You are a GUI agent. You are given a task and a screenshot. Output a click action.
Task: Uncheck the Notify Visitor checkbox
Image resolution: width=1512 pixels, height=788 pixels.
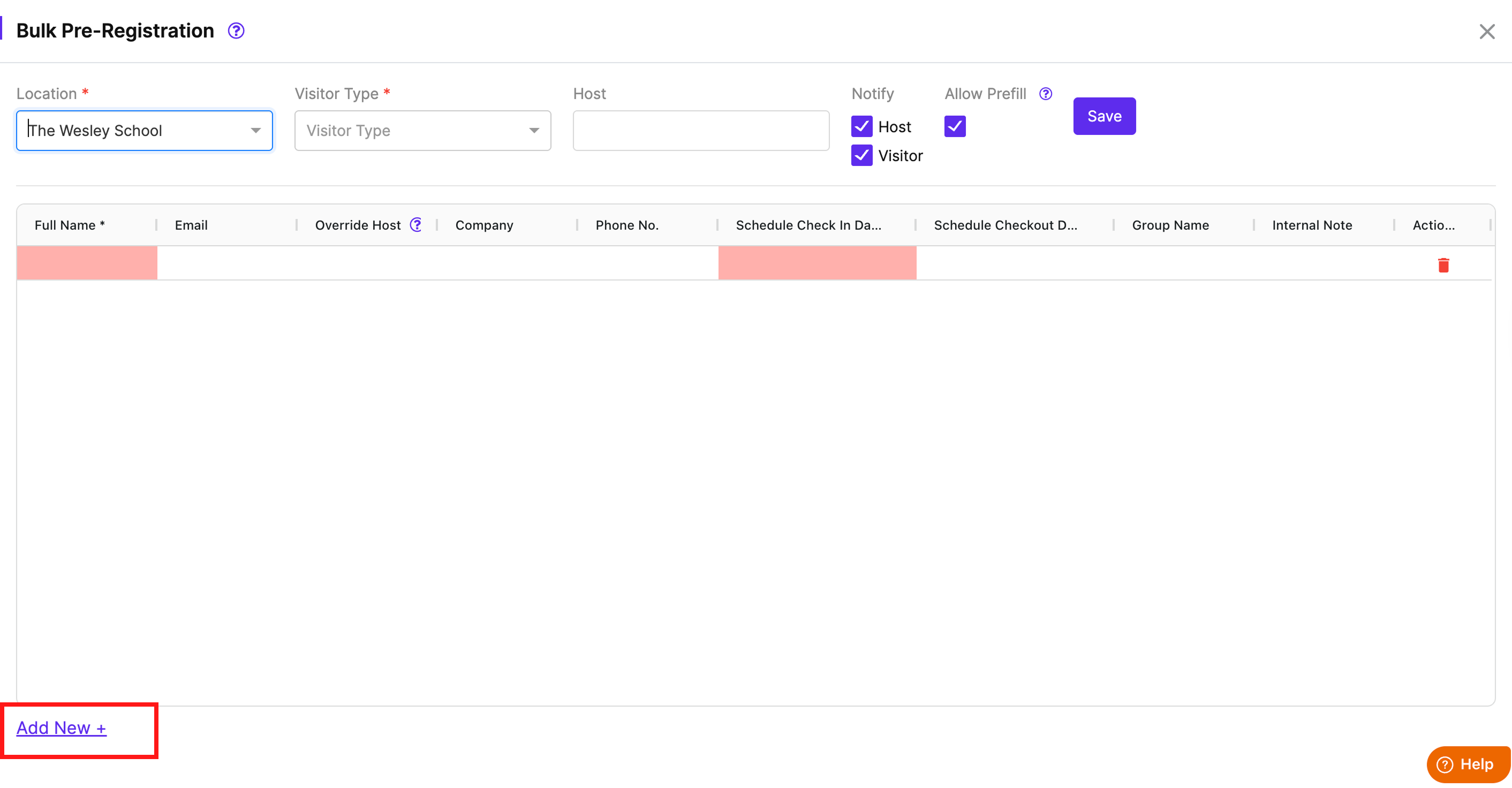861,155
